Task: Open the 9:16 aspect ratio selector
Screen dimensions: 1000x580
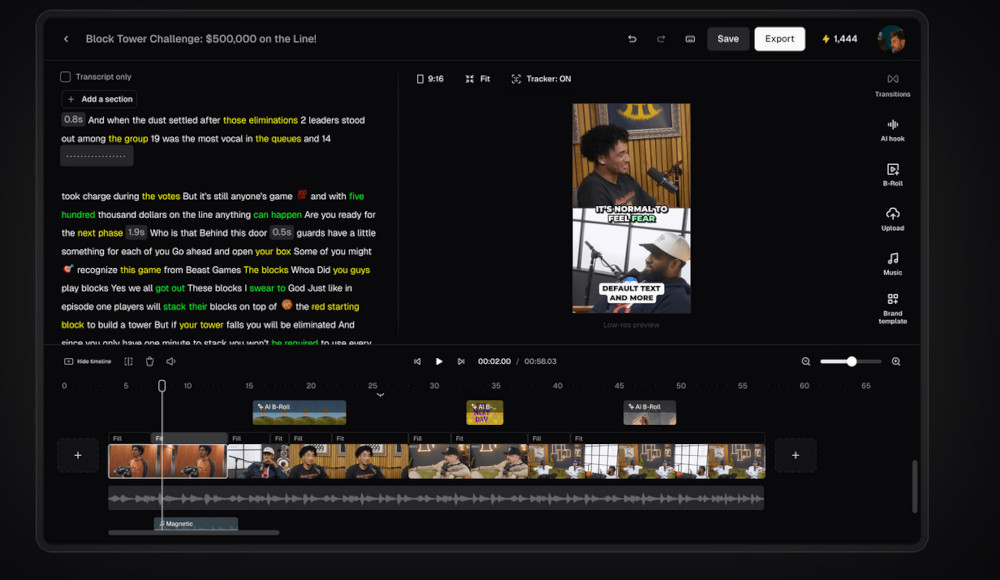Action: click(430, 79)
